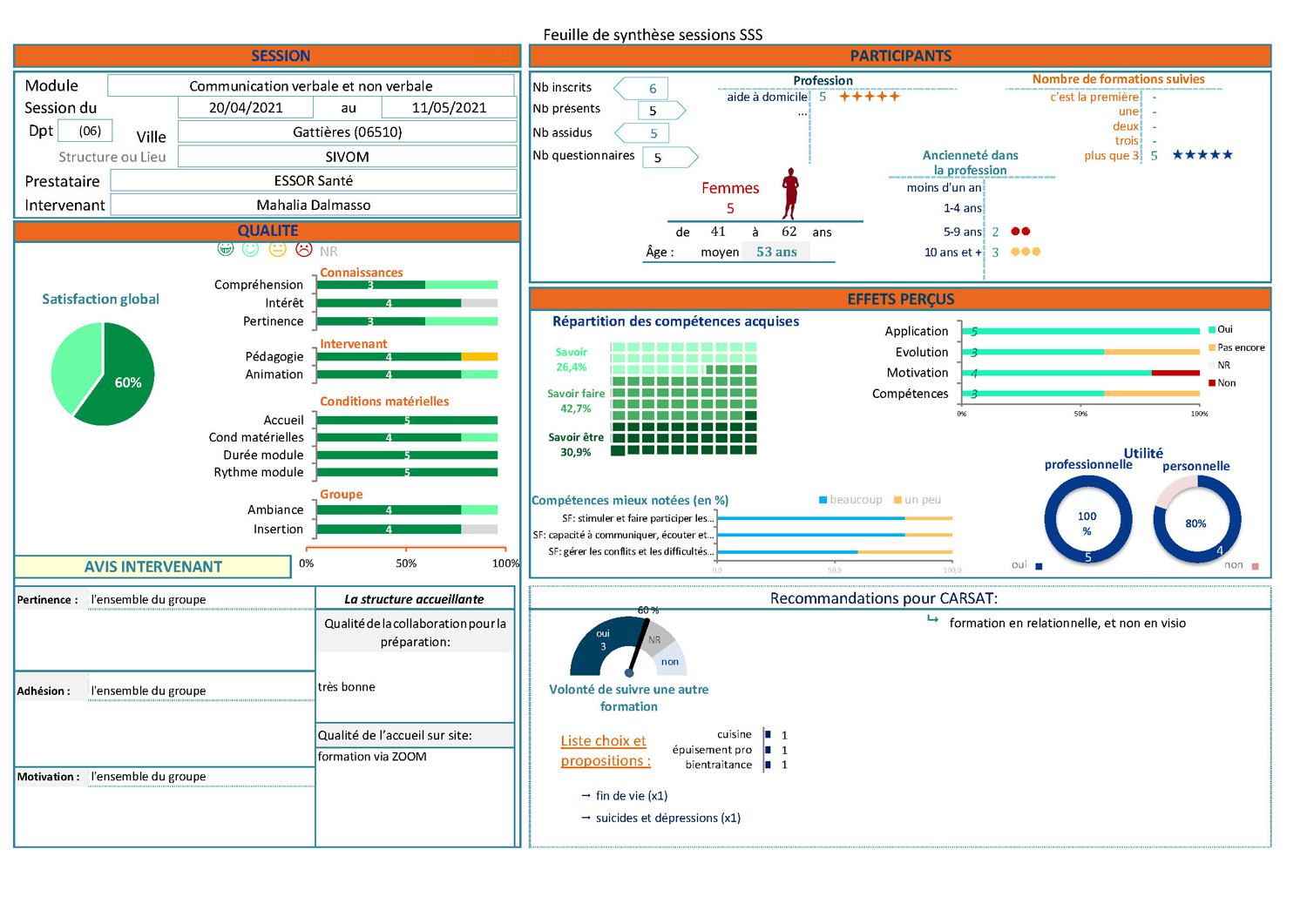This screenshot has width=1307, height=924.
Task: Select the end date 11/05/2021
Action: pyautogui.click(x=449, y=108)
